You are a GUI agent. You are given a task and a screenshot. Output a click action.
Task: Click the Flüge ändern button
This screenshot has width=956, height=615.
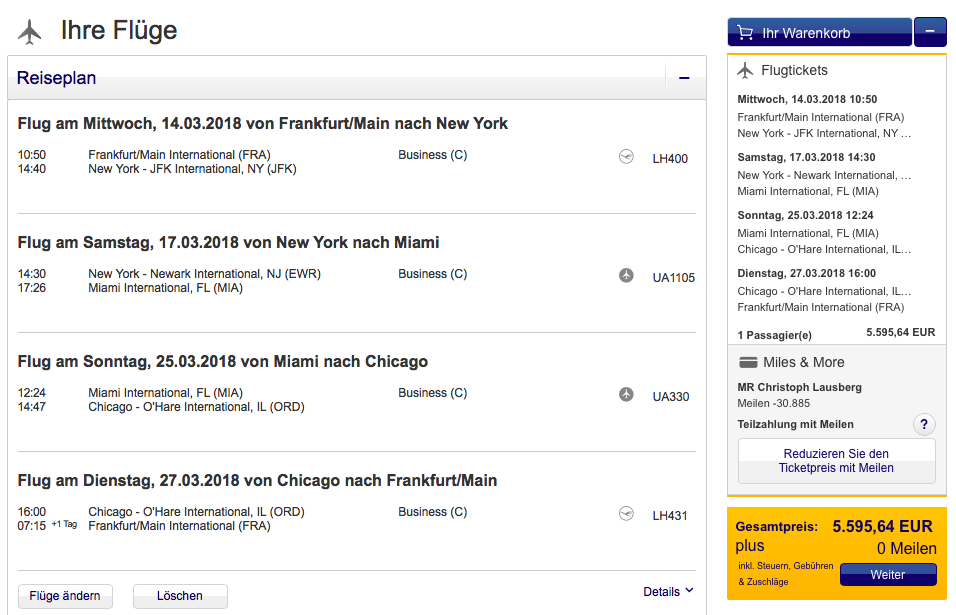[65, 596]
